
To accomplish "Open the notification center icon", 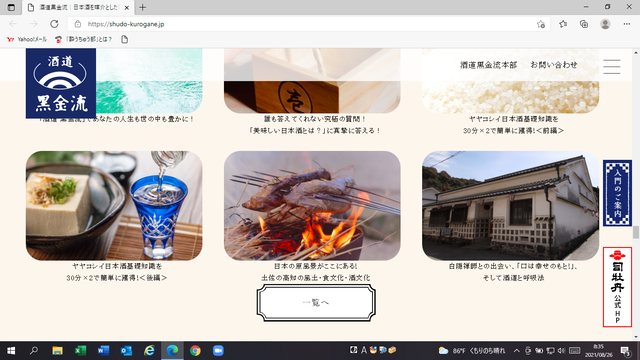I will point(625,351).
